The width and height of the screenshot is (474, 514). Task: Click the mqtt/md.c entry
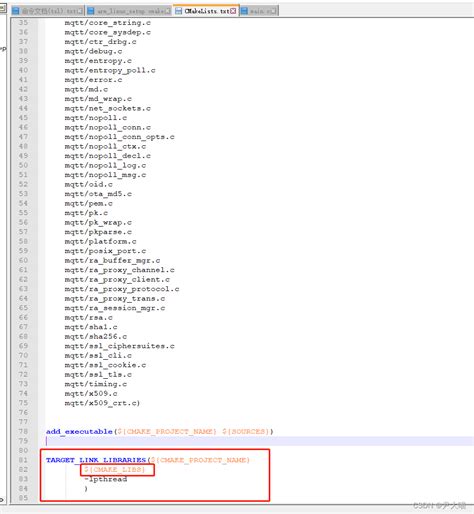[86, 89]
